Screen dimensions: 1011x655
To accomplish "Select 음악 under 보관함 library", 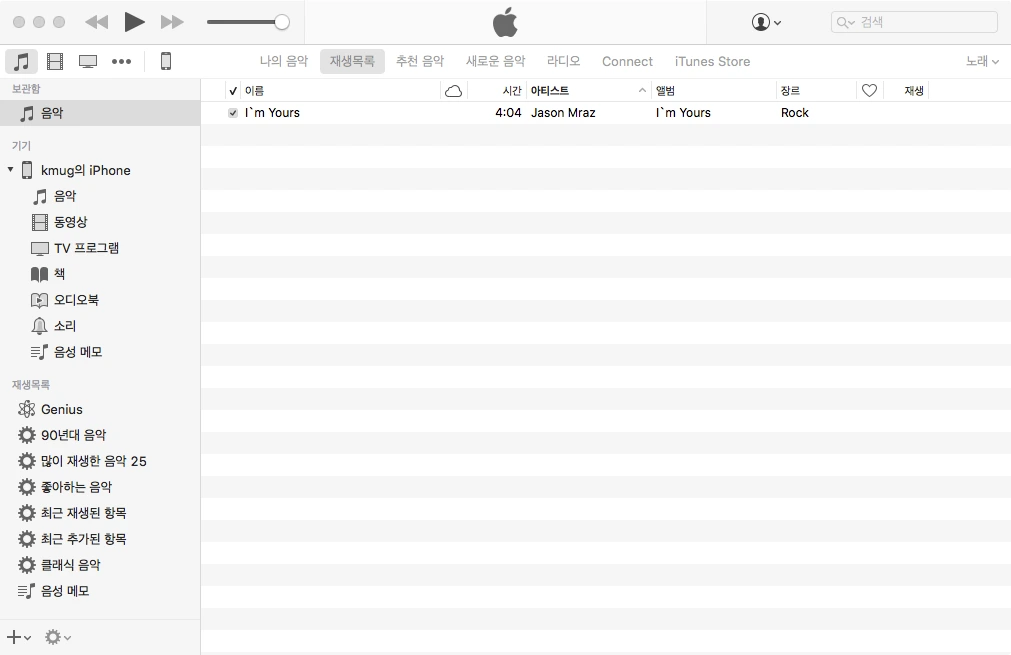I will coord(100,113).
